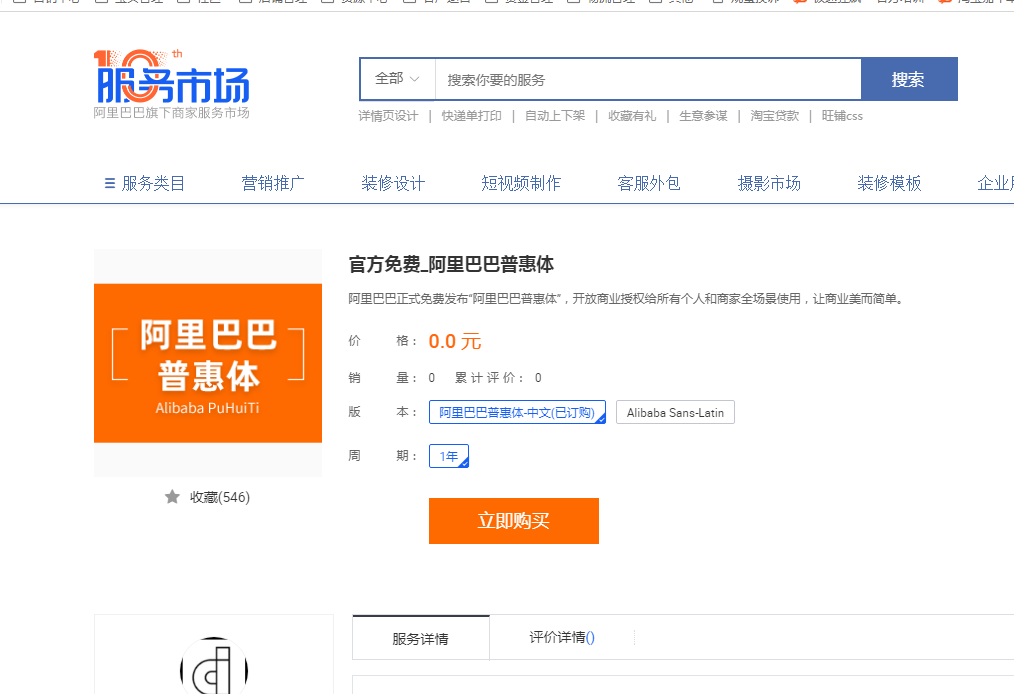Click the star icon beside 收藏(546)
The image size is (1014, 694).
point(172,497)
